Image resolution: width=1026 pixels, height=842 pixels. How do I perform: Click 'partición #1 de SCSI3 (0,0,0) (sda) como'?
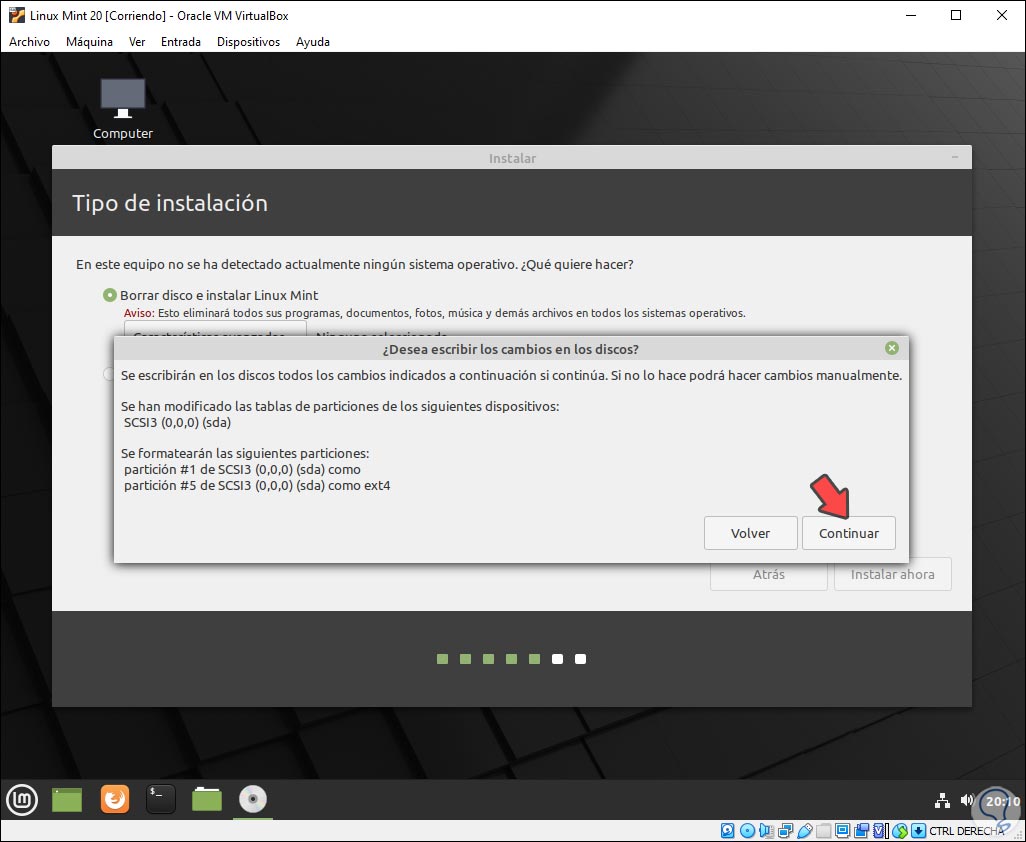242,470
